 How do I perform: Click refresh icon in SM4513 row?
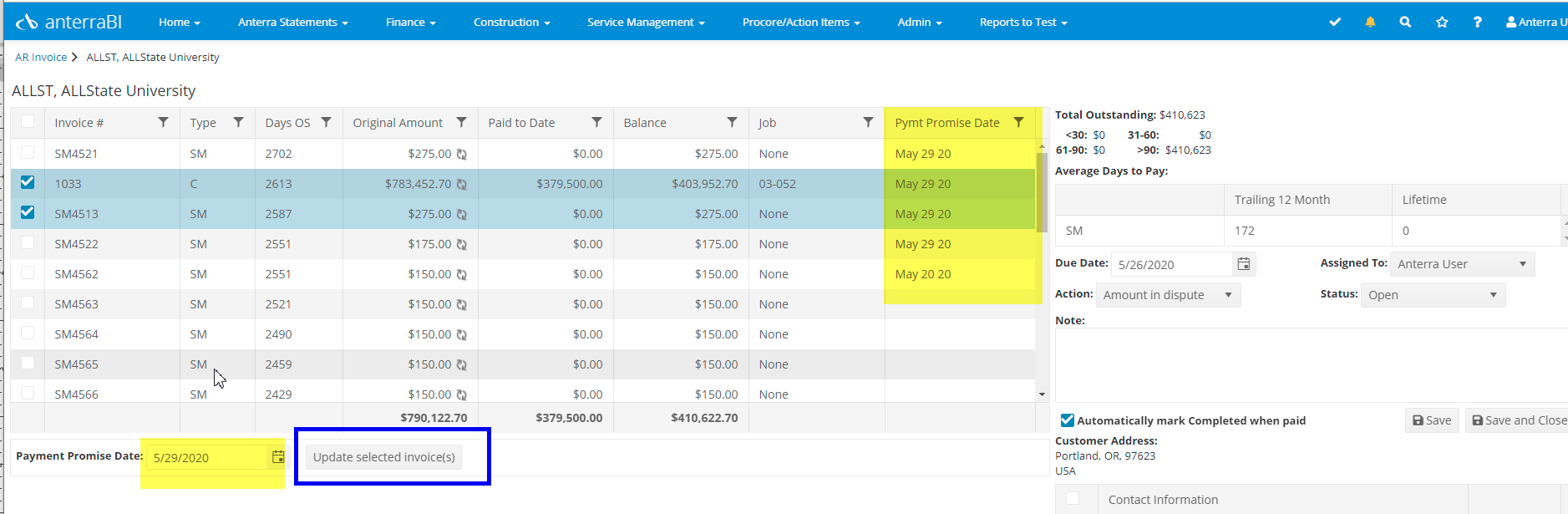coord(461,214)
